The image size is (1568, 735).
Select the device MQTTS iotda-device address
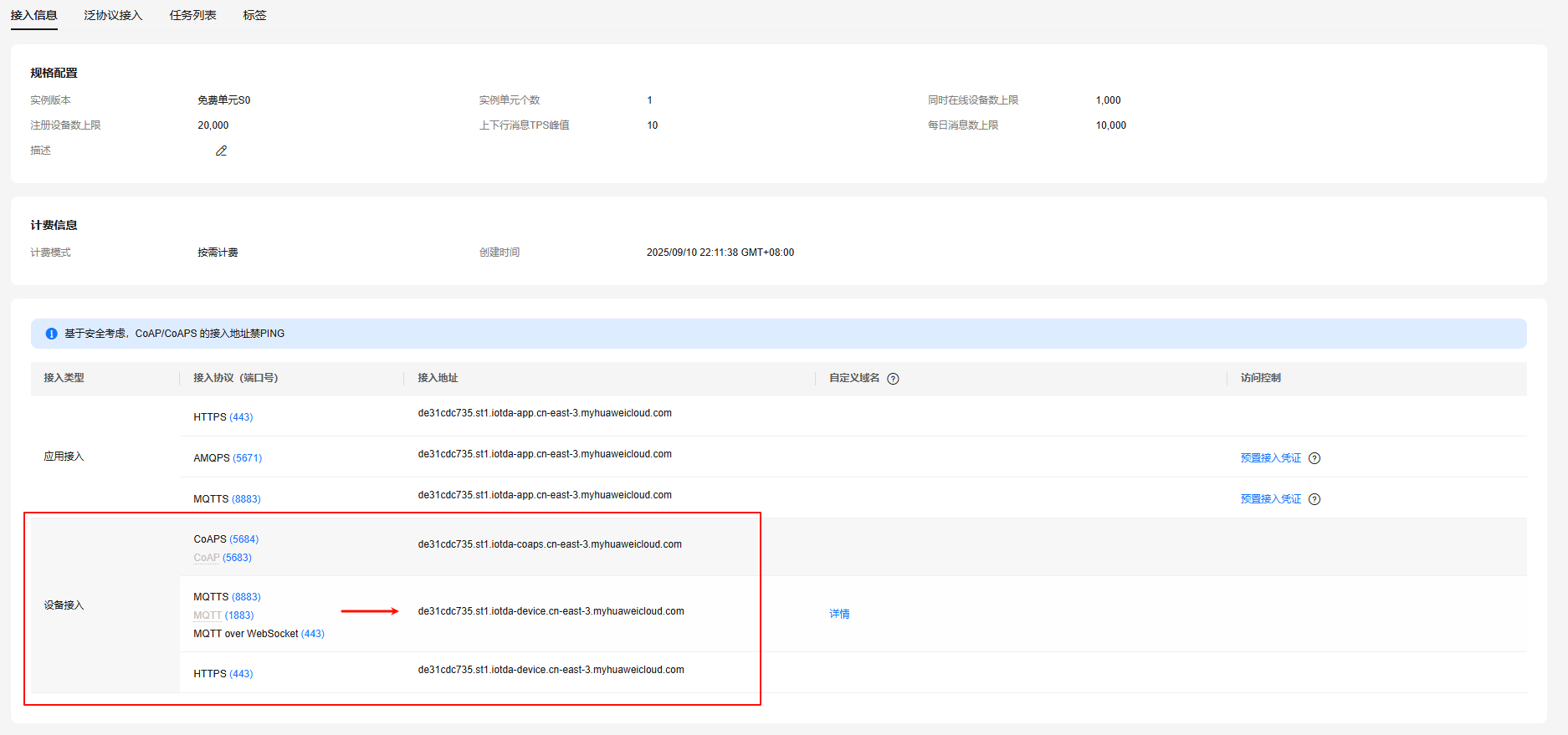[x=551, y=611]
